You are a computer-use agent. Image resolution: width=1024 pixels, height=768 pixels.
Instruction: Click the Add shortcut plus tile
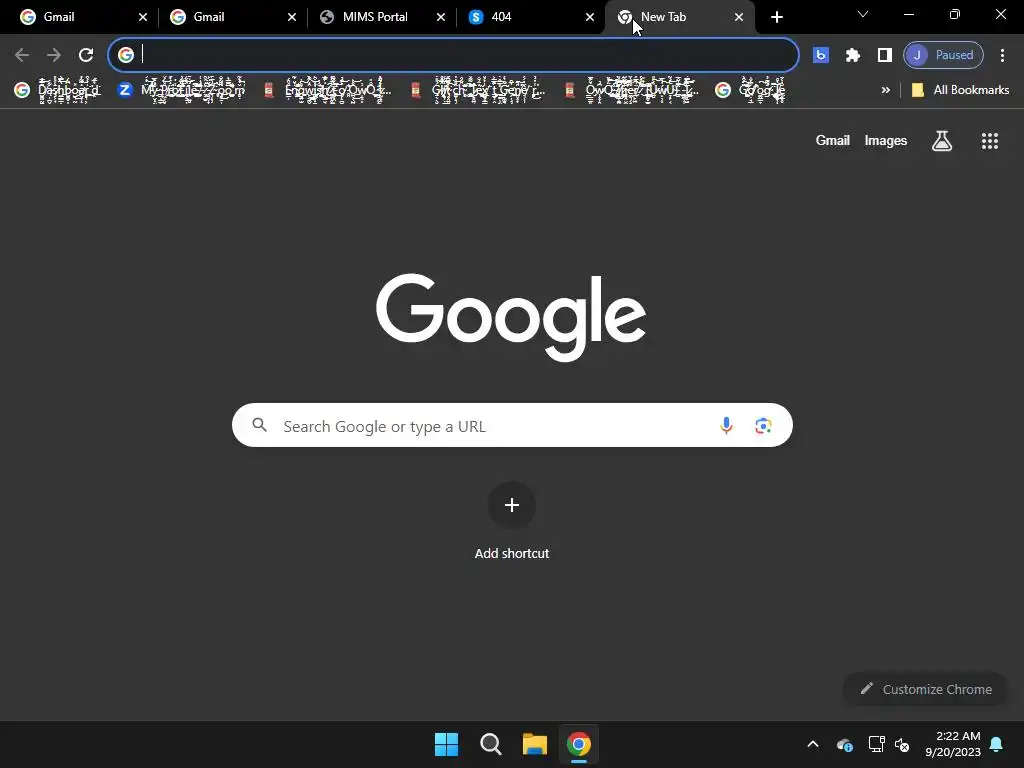click(x=512, y=505)
